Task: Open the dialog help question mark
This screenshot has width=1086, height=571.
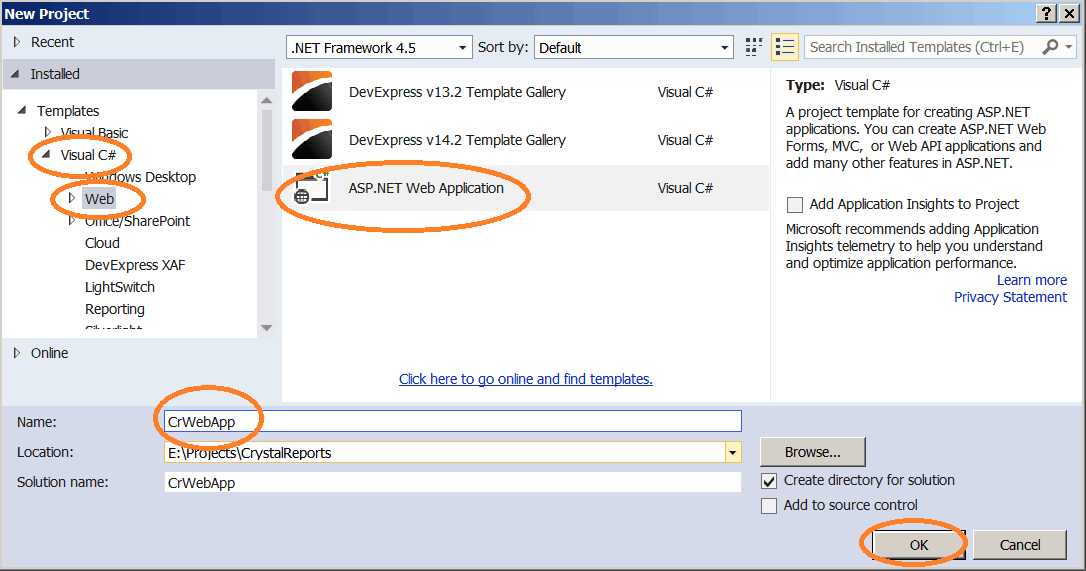Action: (x=1047, y=13)
